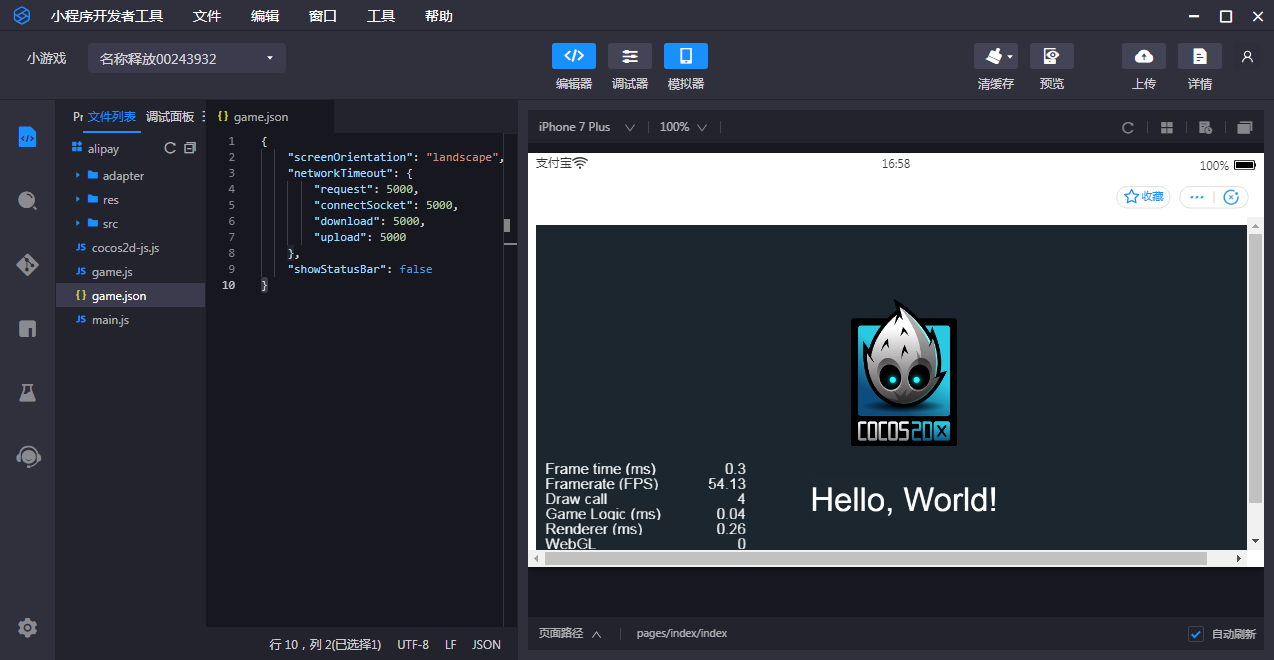Viewport: 1274px width, 660px height.
Task: Toggle the 调试器 debugger panel button
Action: click(630, 56)
